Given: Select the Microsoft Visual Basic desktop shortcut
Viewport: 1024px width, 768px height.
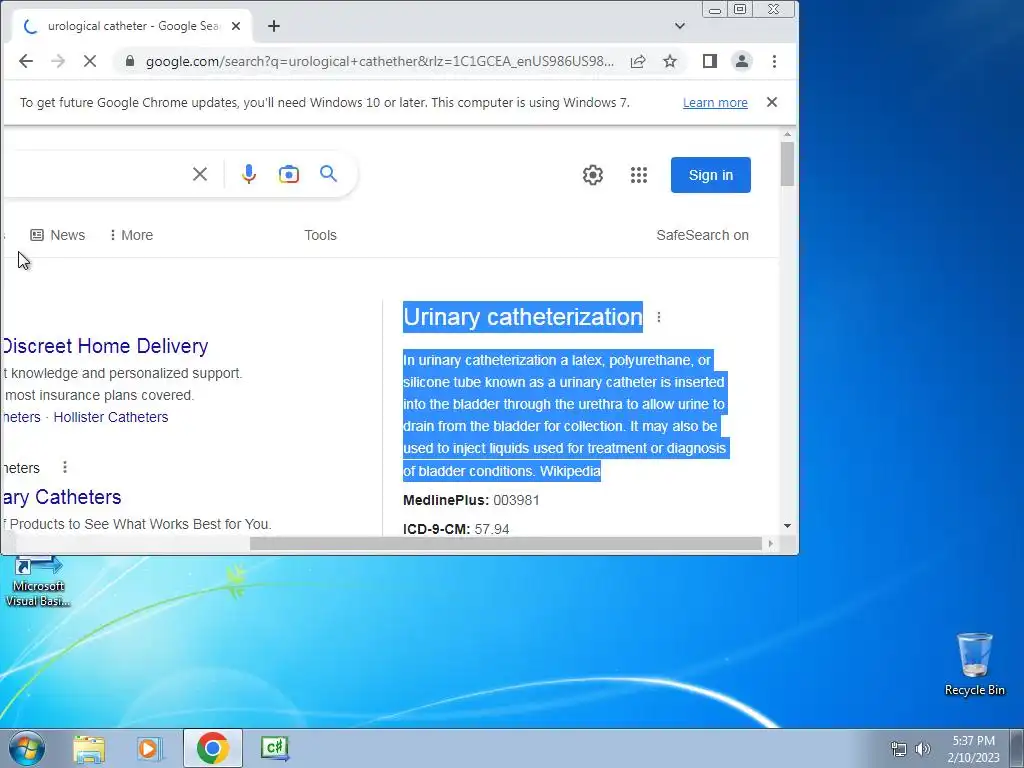Looking at the screenshot, I should [x=38, y=581].
